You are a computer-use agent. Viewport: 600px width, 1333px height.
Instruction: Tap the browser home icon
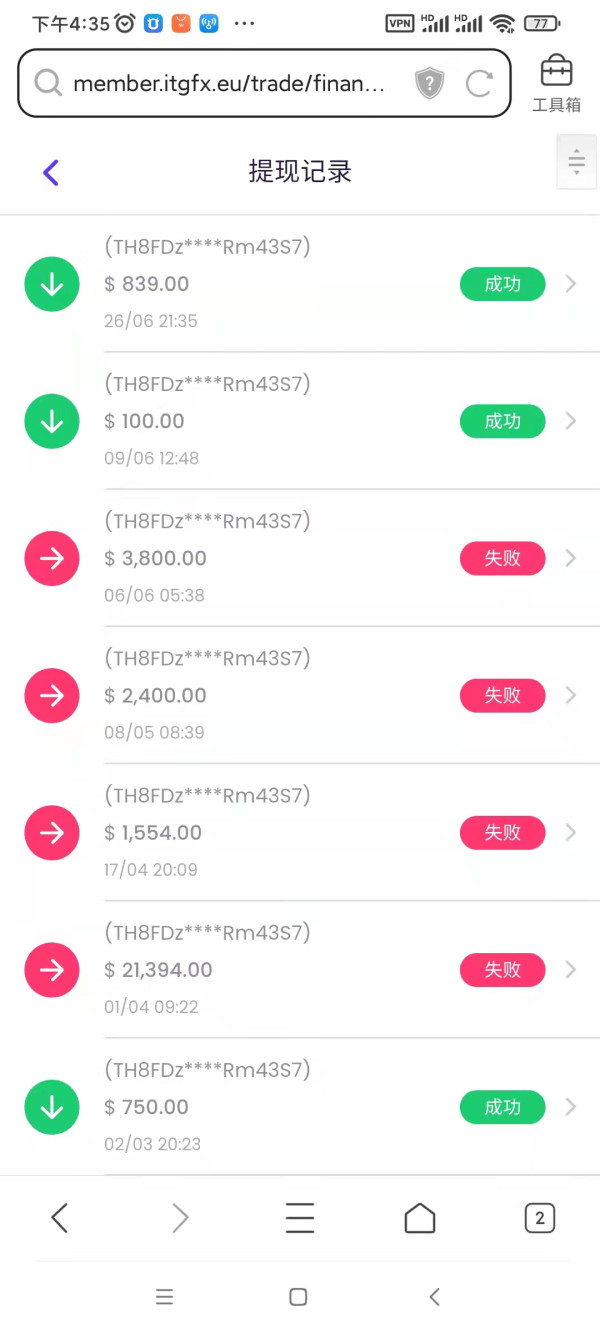[x=420, y=1217]
